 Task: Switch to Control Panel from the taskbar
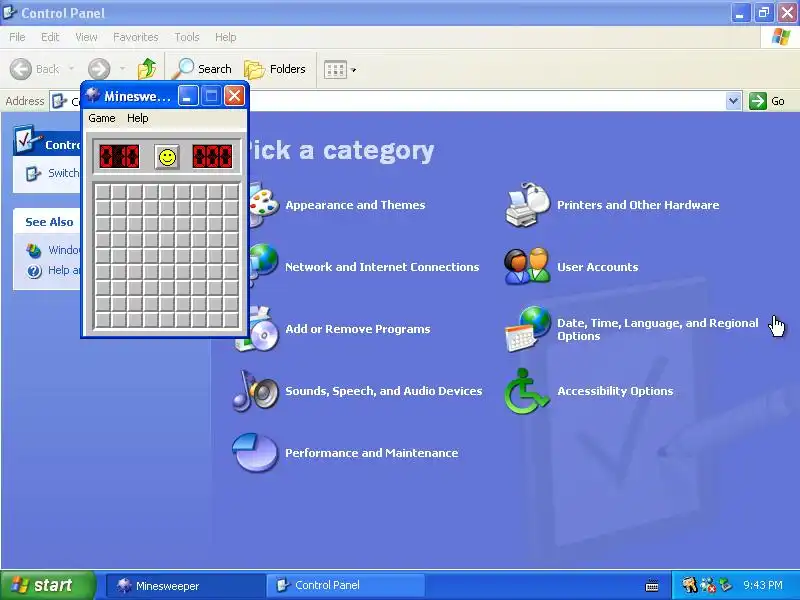(344, 586)
